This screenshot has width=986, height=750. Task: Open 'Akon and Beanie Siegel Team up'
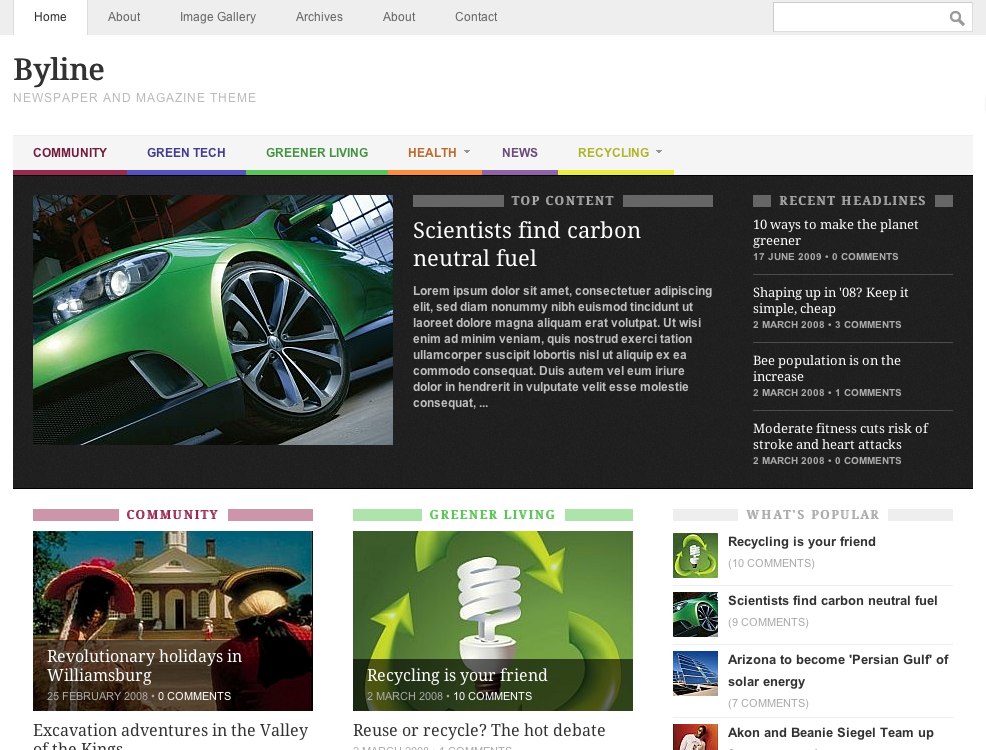coord(831,733)
